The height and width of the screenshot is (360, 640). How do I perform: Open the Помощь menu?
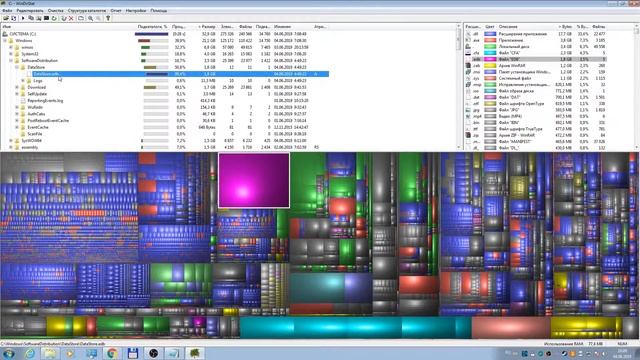pyautogui.click(x=158, y=11)
